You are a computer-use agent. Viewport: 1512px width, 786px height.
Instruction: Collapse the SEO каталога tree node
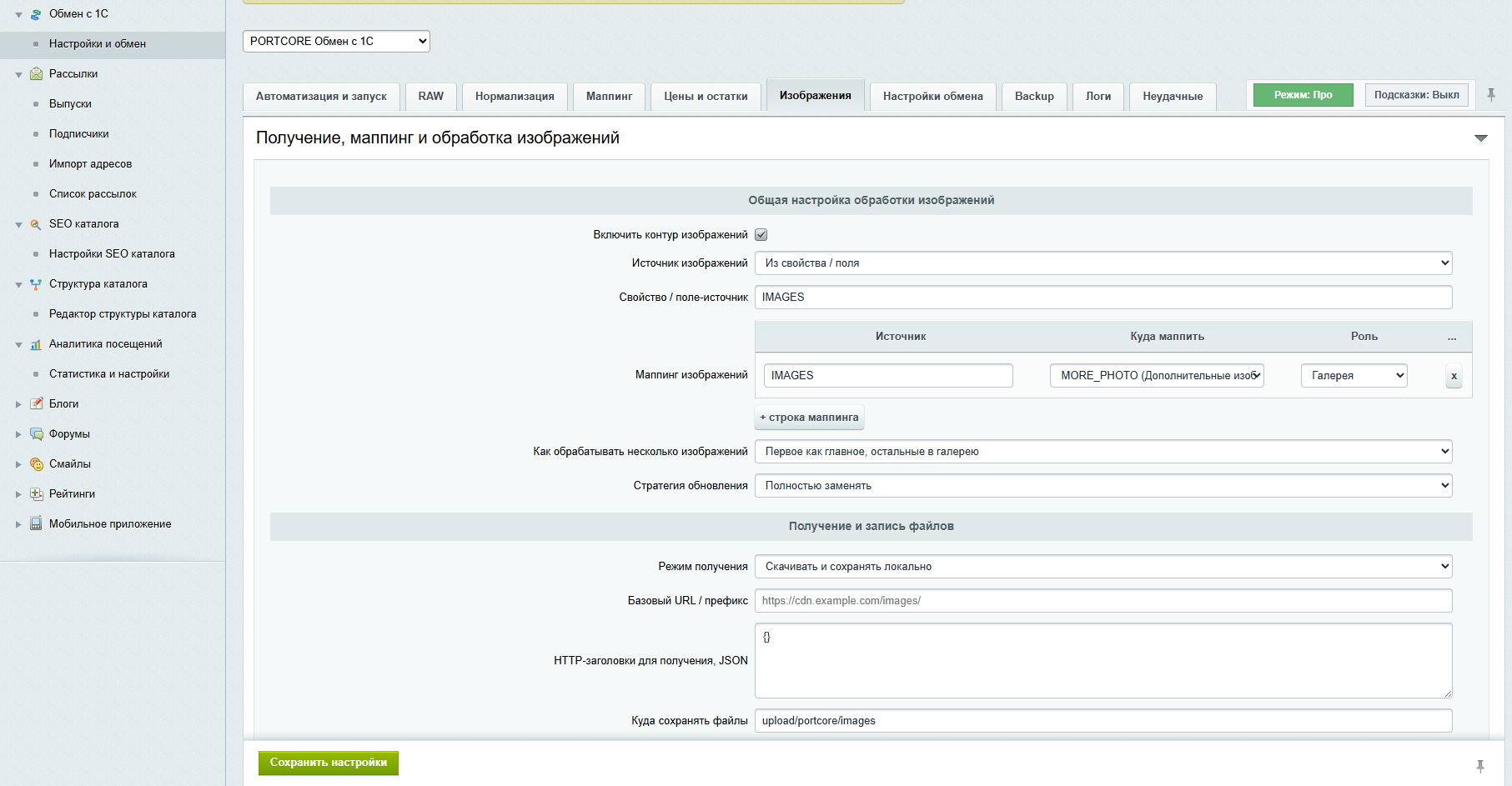point(18,225)
